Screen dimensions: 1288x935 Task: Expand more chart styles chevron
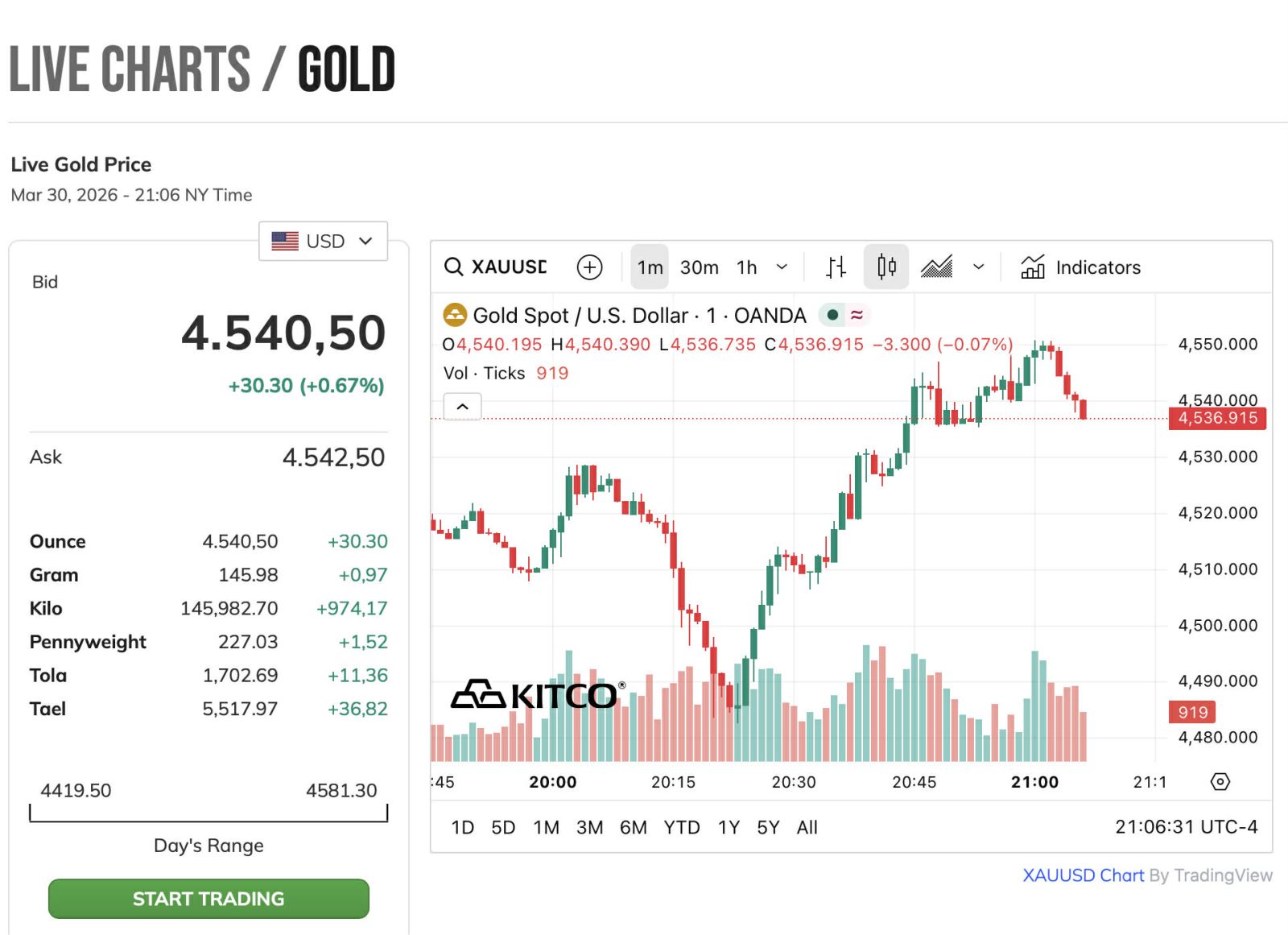(979, 267)
